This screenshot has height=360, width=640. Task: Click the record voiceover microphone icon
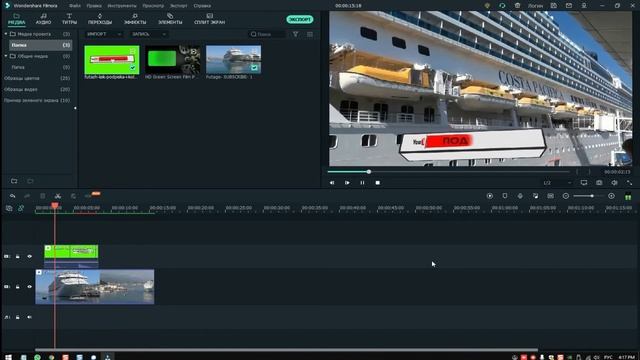pyautogui.click(x=520, y=196)
